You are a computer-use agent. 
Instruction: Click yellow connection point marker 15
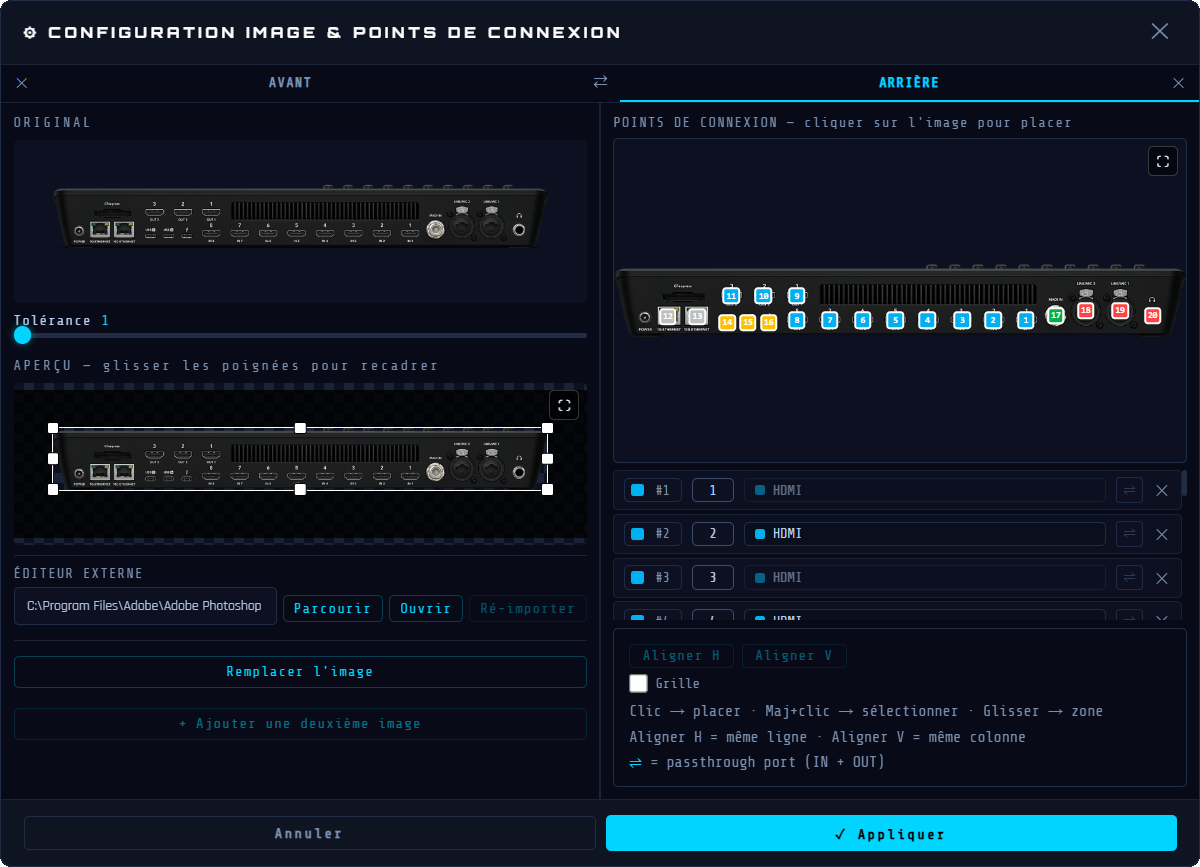pyautogui.click(x=747, y=322)
